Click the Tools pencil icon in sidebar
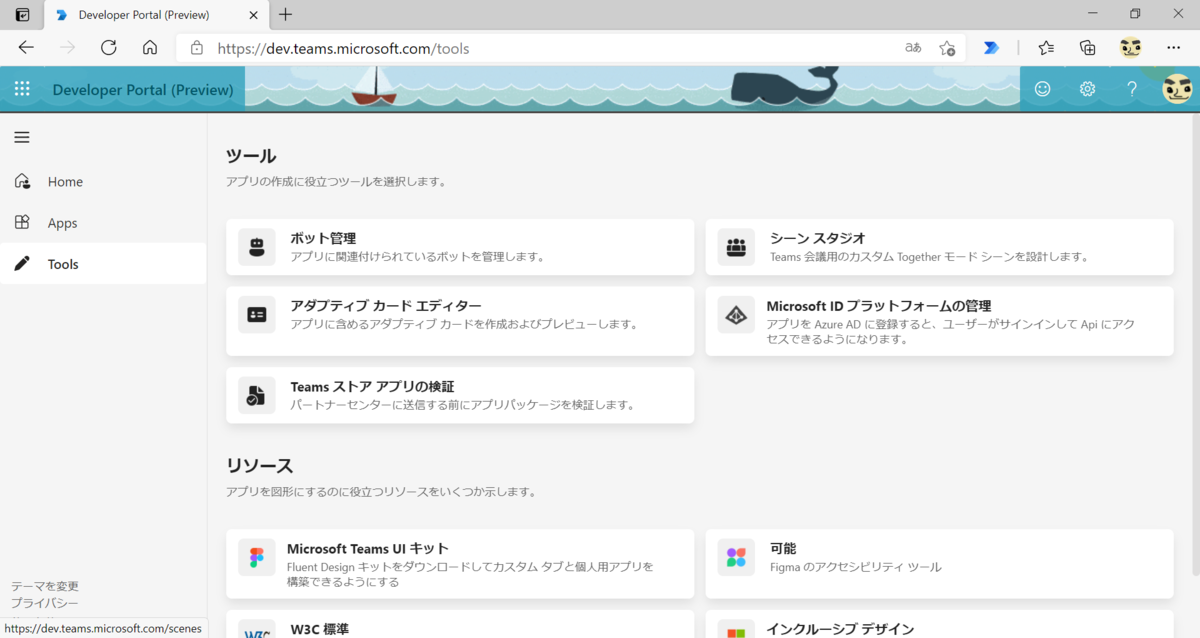Screen dimensions: 1200x638 23,263
